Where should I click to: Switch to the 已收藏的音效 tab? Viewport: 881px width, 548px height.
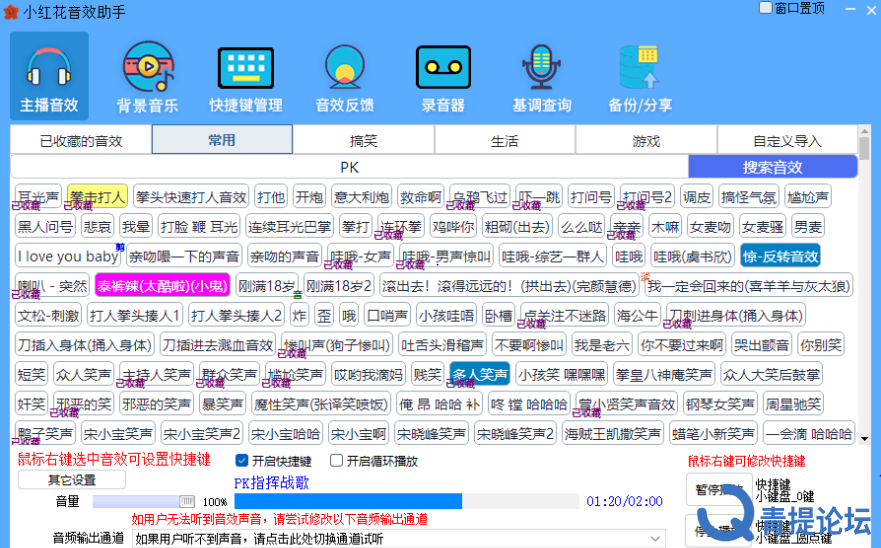pyautogui.click(x=81, y=141)
